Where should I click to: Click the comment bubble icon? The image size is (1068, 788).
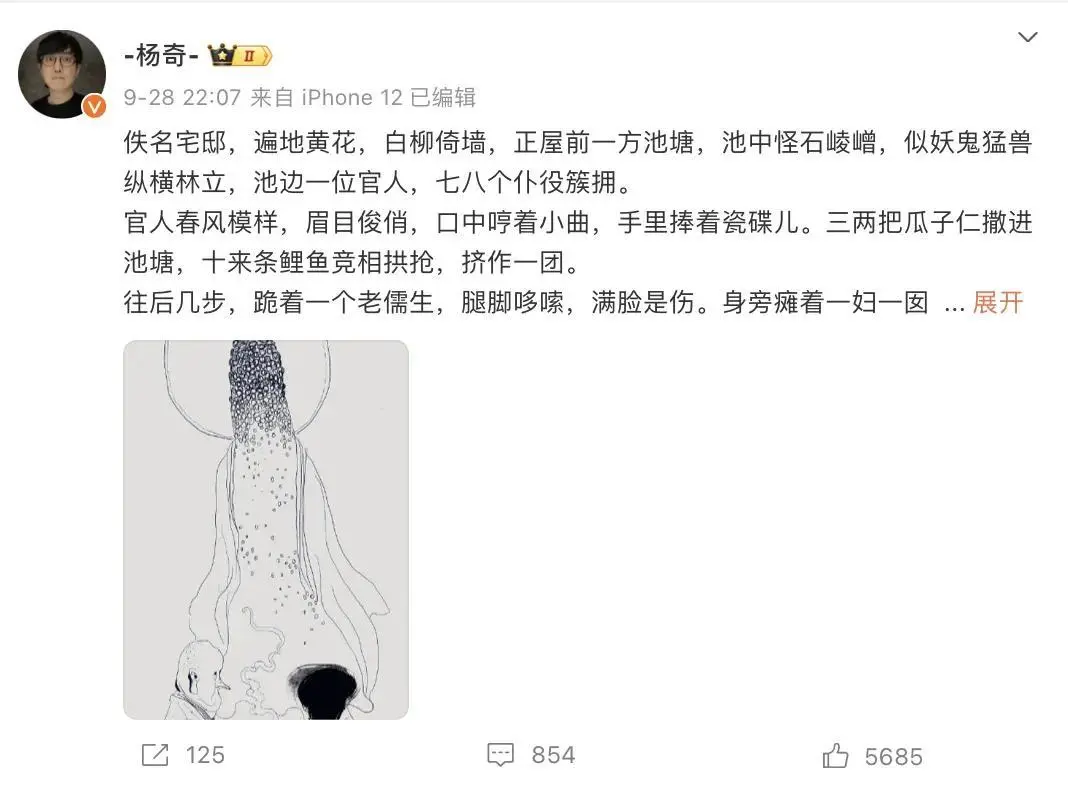click(501, 755)
